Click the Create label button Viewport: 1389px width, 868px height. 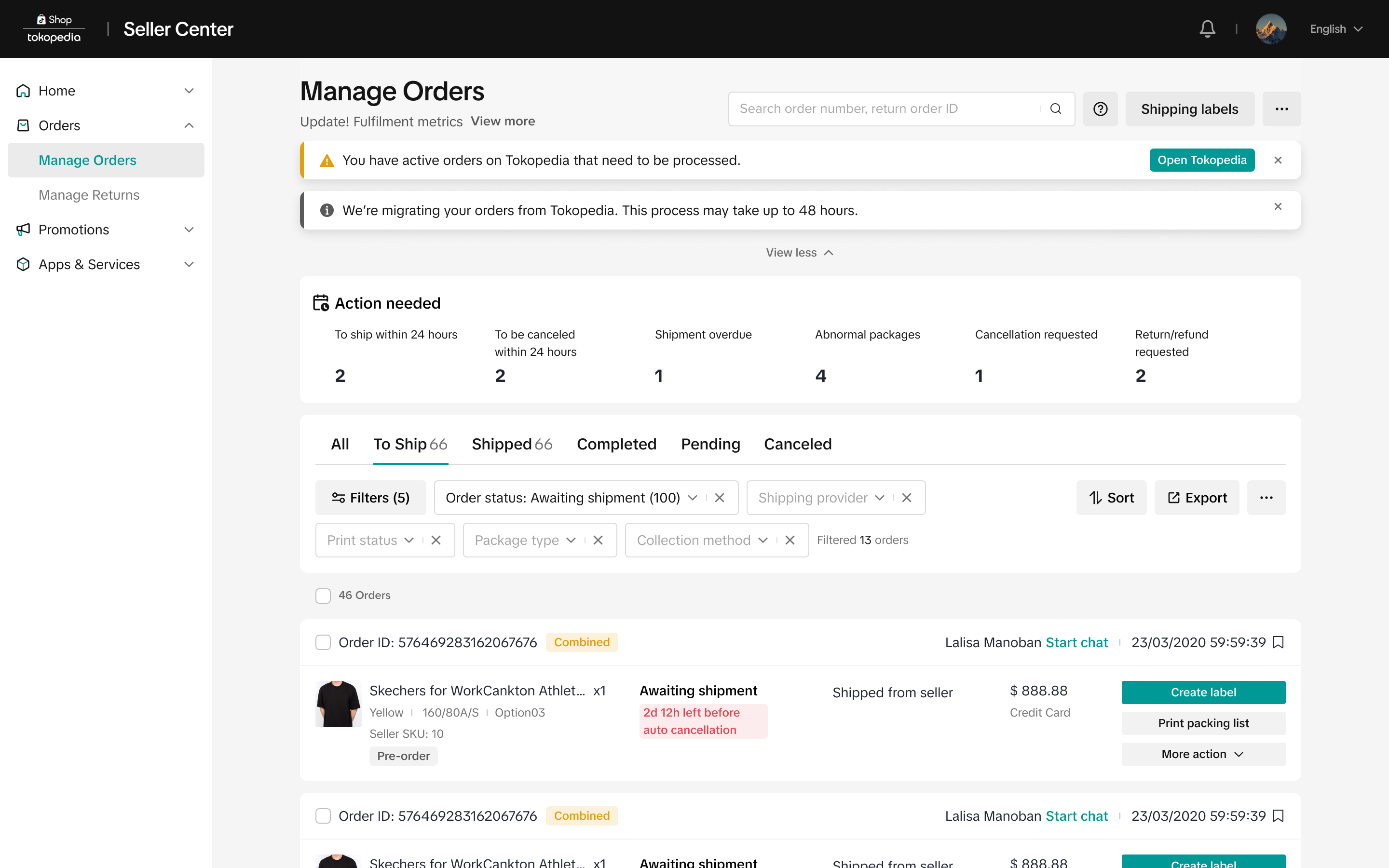1203,692
